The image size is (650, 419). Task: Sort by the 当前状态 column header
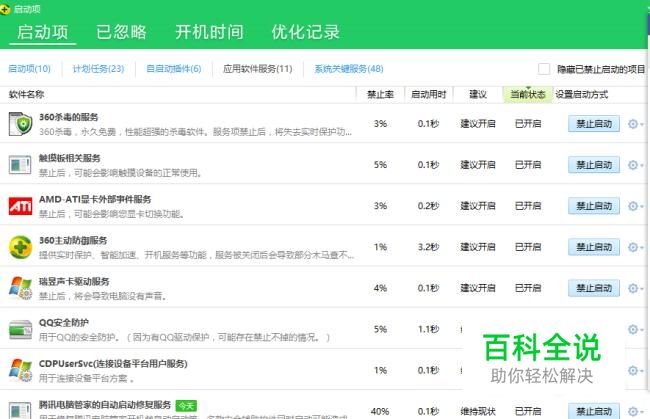[x=528, y=94]
